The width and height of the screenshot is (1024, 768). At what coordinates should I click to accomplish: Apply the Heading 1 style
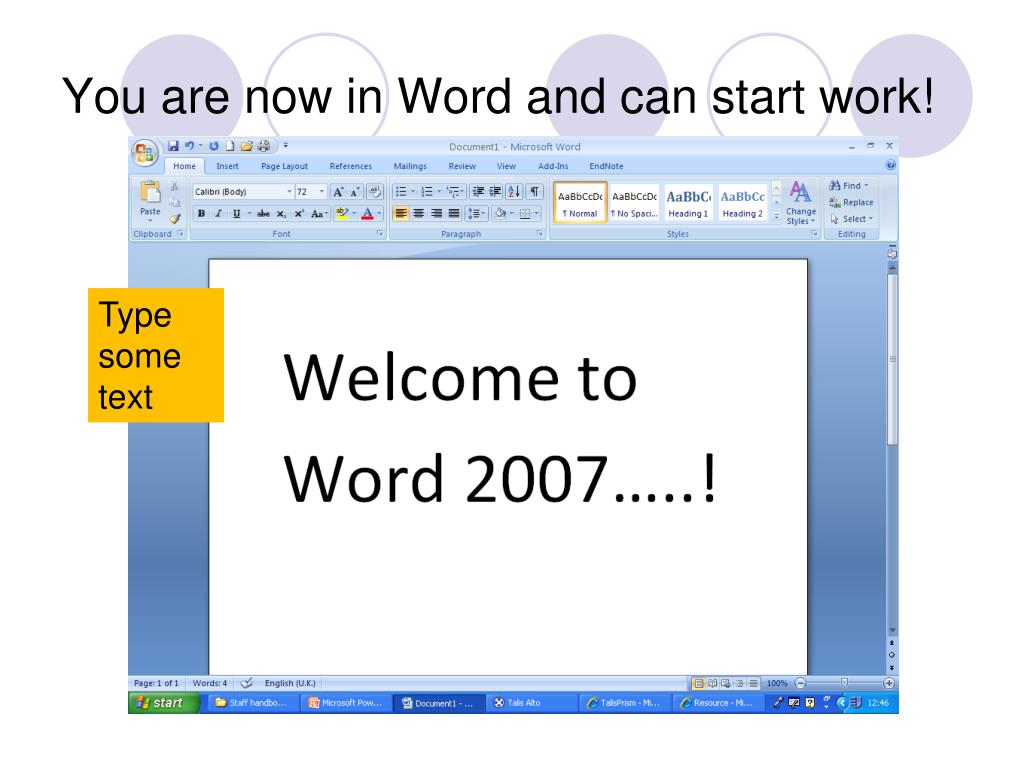[688, 203]
